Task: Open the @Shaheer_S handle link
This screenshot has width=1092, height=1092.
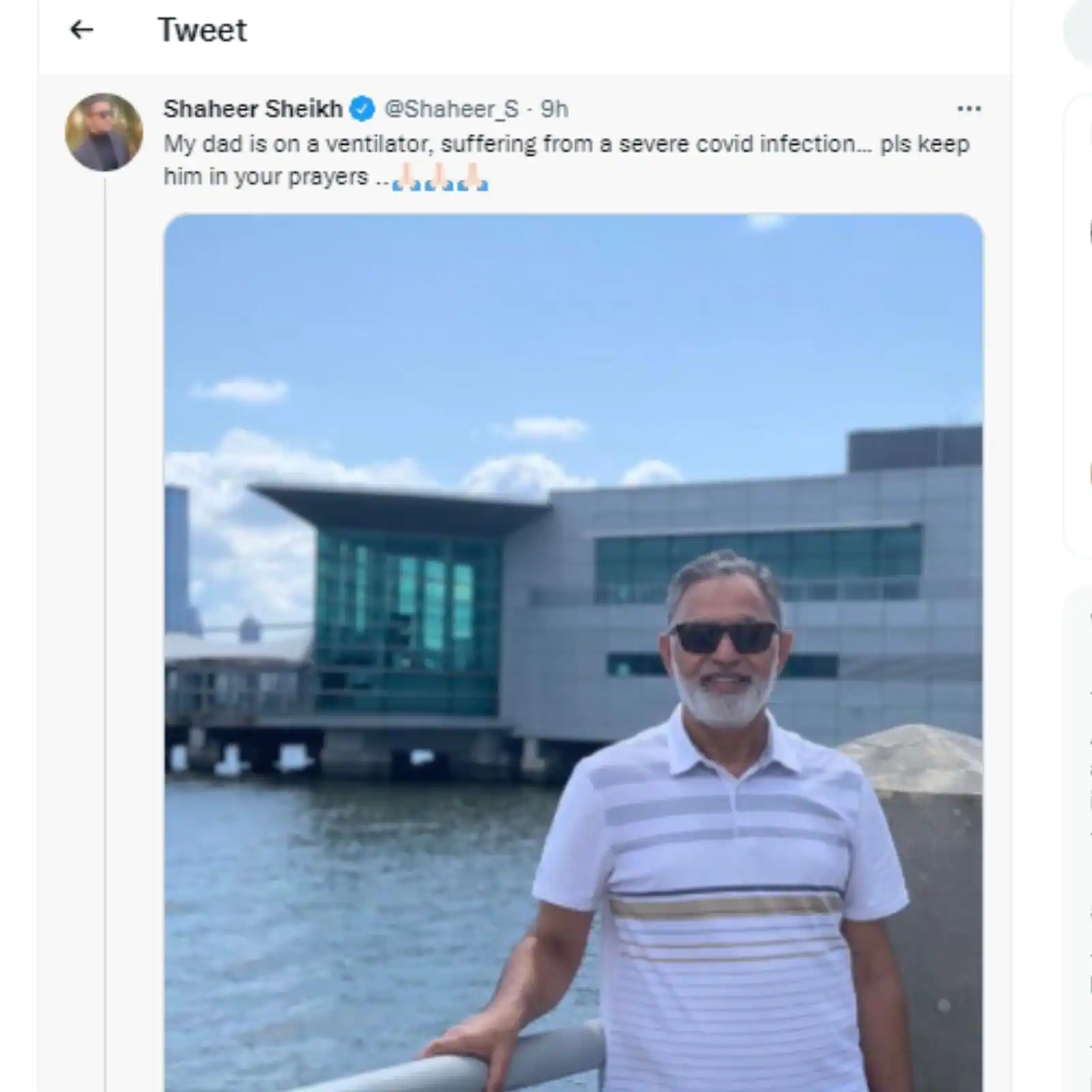Action: (451, 109)
